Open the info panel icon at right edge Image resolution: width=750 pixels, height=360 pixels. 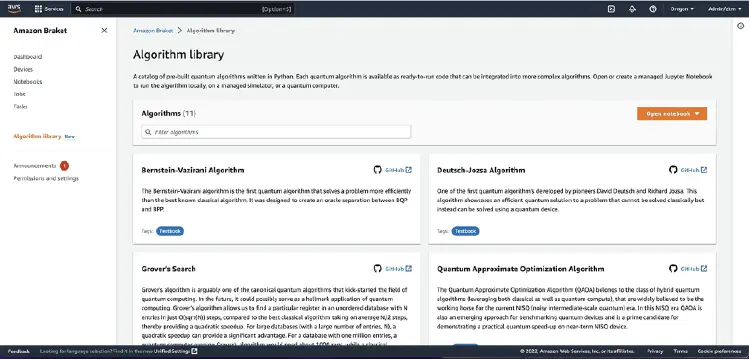tap(741, 26)
